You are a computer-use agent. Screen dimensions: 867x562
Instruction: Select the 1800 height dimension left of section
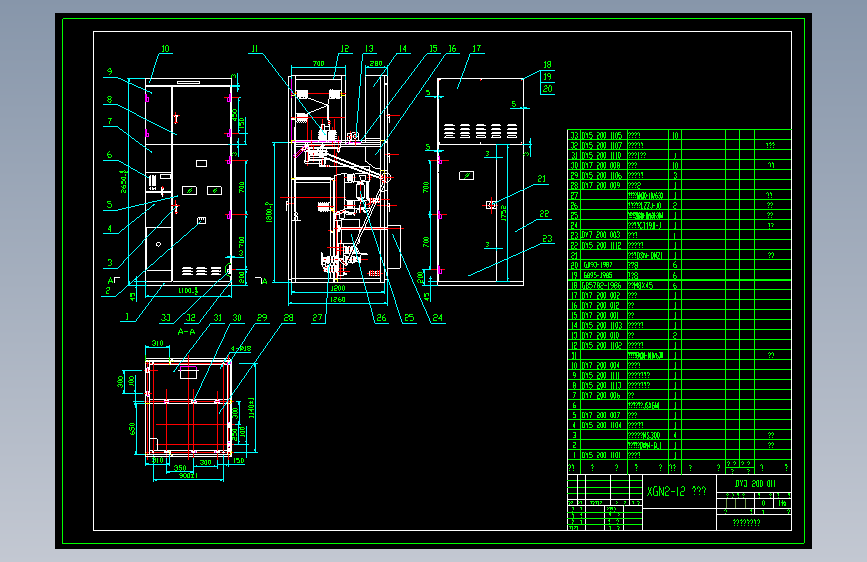click(269, 212)
